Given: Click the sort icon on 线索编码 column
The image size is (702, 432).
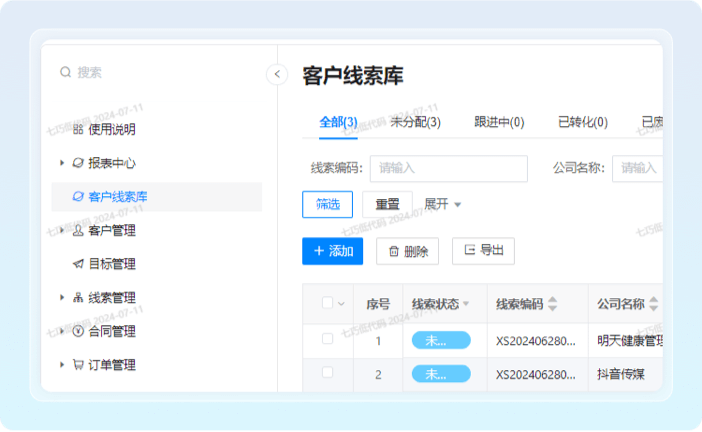Looking at the screenshot, I should [x=553, y=304].
